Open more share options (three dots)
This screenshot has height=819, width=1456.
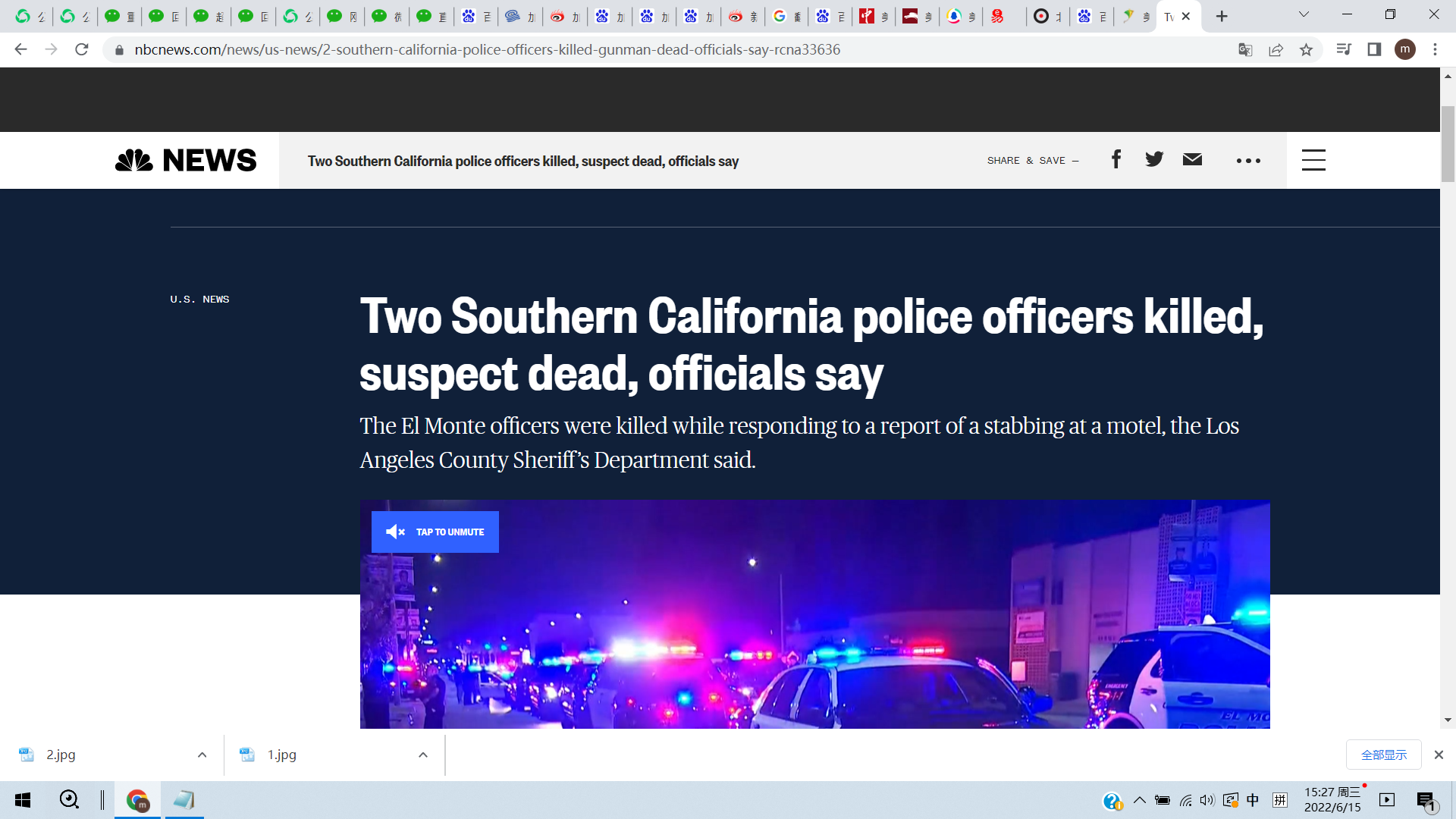[1248, 161]
